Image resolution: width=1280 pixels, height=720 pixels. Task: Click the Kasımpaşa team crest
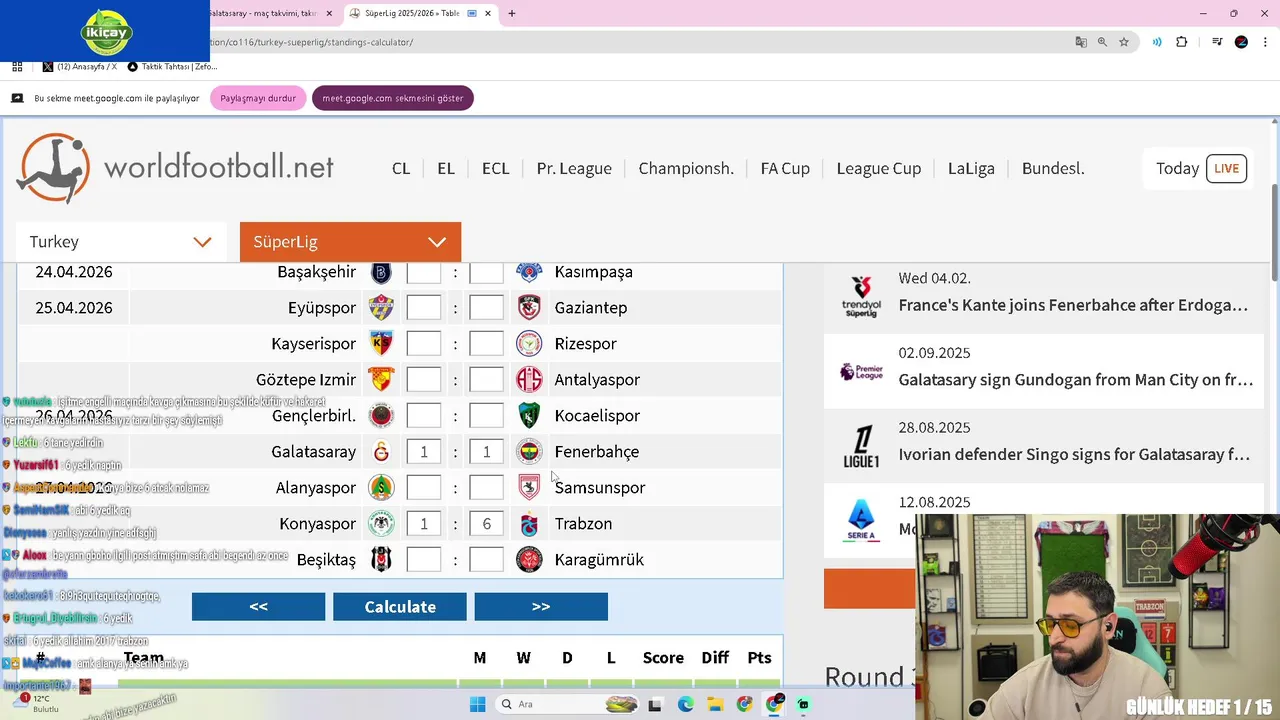[529, 272]
